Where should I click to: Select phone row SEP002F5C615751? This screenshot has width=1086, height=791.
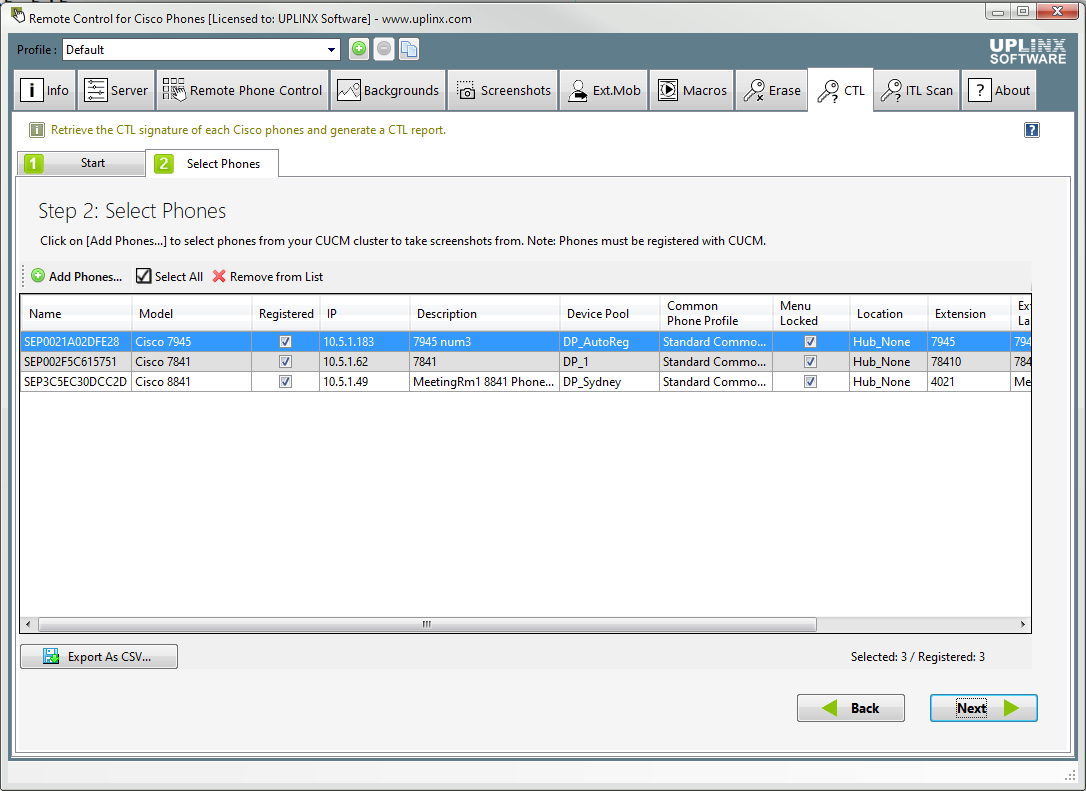[526, 362]
